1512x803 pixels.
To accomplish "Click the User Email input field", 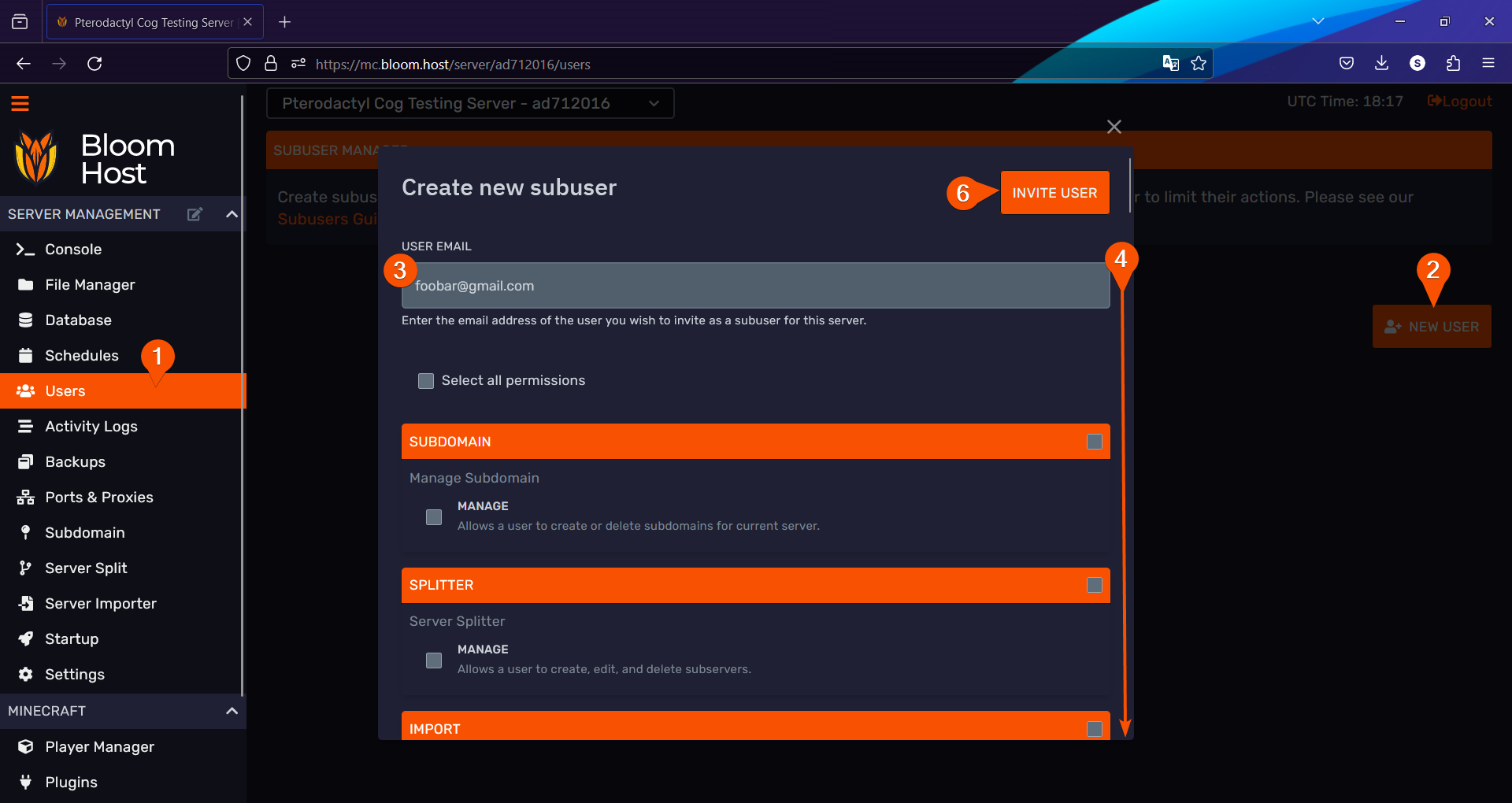I will 755,286.
